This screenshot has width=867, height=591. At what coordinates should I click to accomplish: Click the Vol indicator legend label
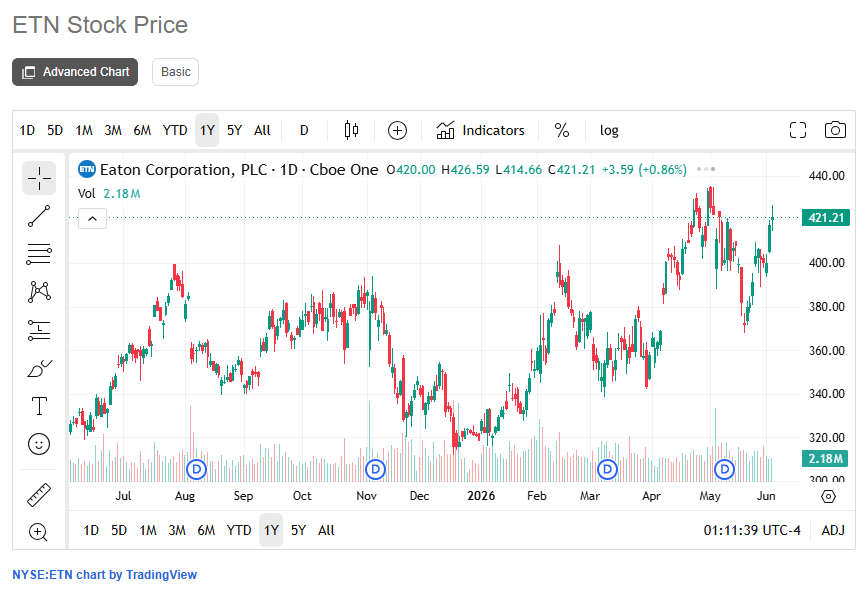[86, 193]
